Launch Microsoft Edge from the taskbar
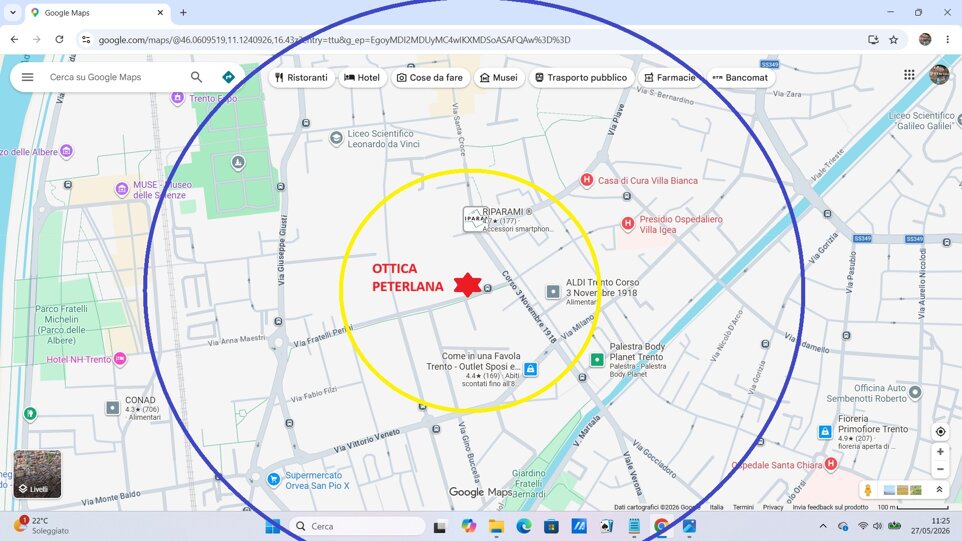The image size is (962, 541). (x=523, y=526)
